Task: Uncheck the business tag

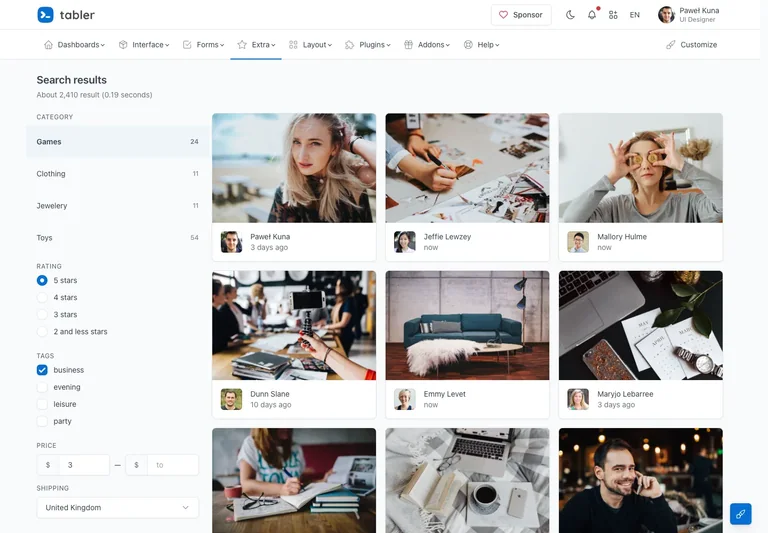Action: pyautogui.click(x=42, y=370)
